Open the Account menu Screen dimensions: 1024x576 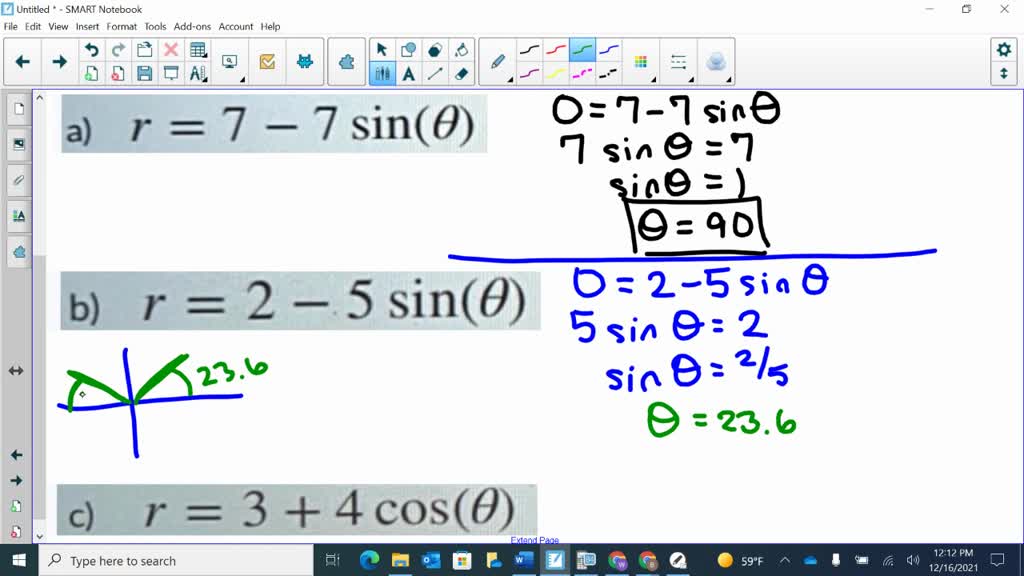(x=236, y=27)
